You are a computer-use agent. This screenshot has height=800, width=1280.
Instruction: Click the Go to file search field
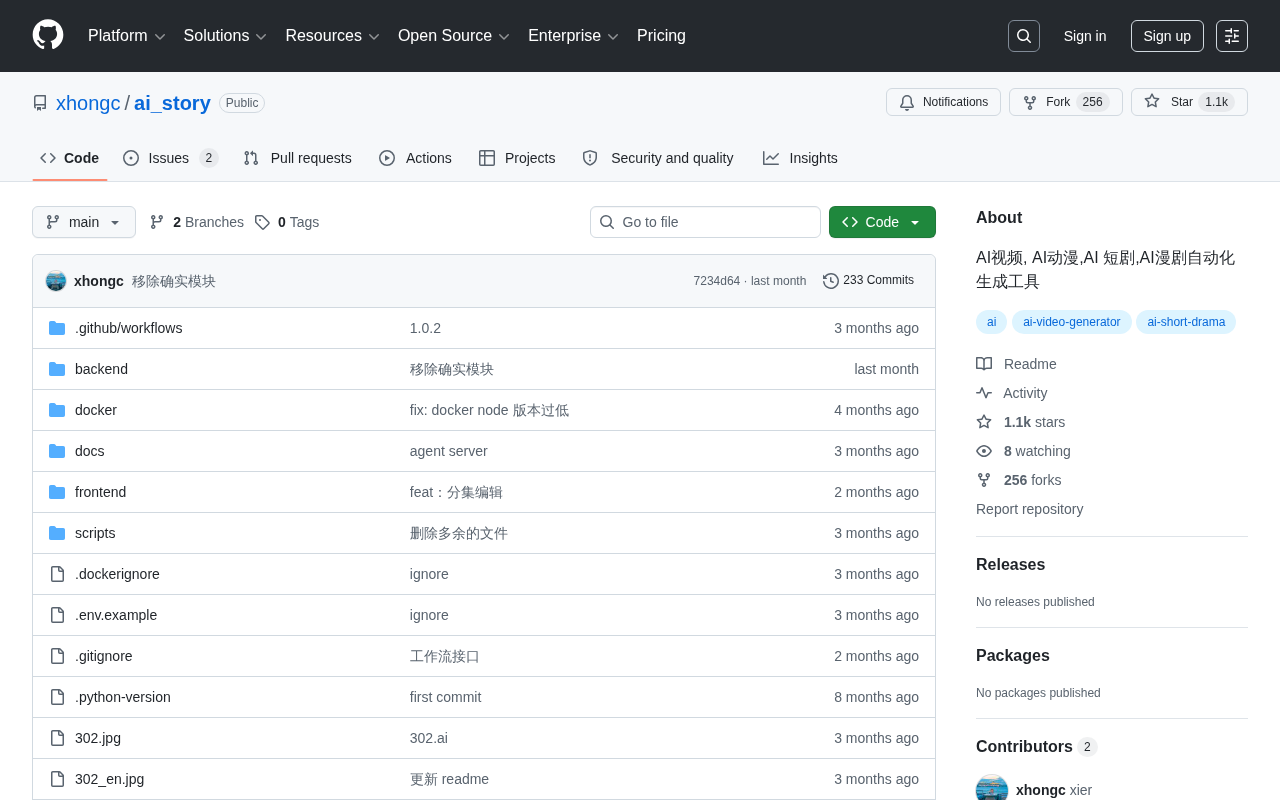(x=705, y=222)
